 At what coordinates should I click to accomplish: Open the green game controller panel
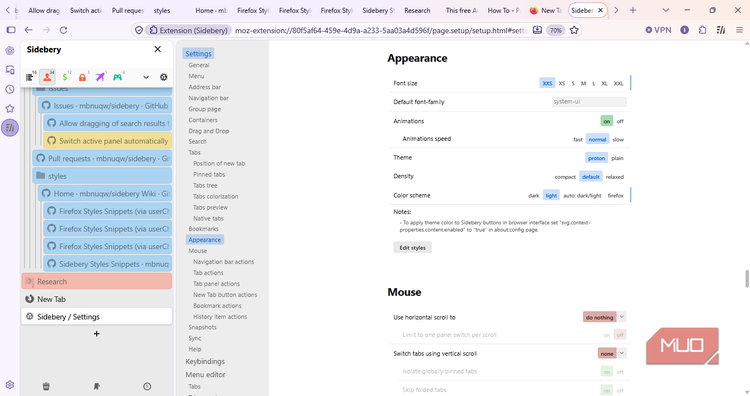(x=117, y=77)
